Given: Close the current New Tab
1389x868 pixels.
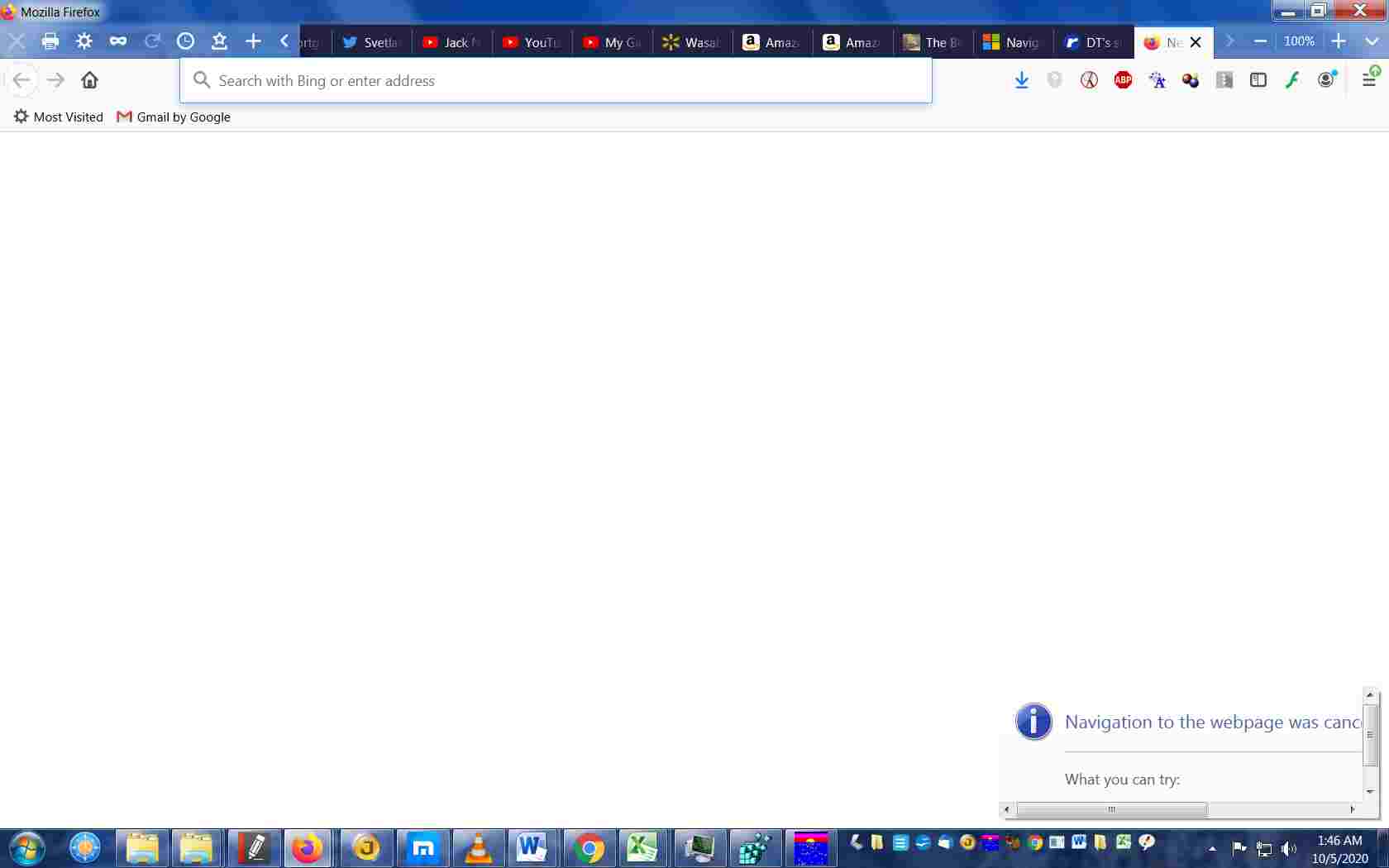Looking at the screenshot, I should [1196, 42].
